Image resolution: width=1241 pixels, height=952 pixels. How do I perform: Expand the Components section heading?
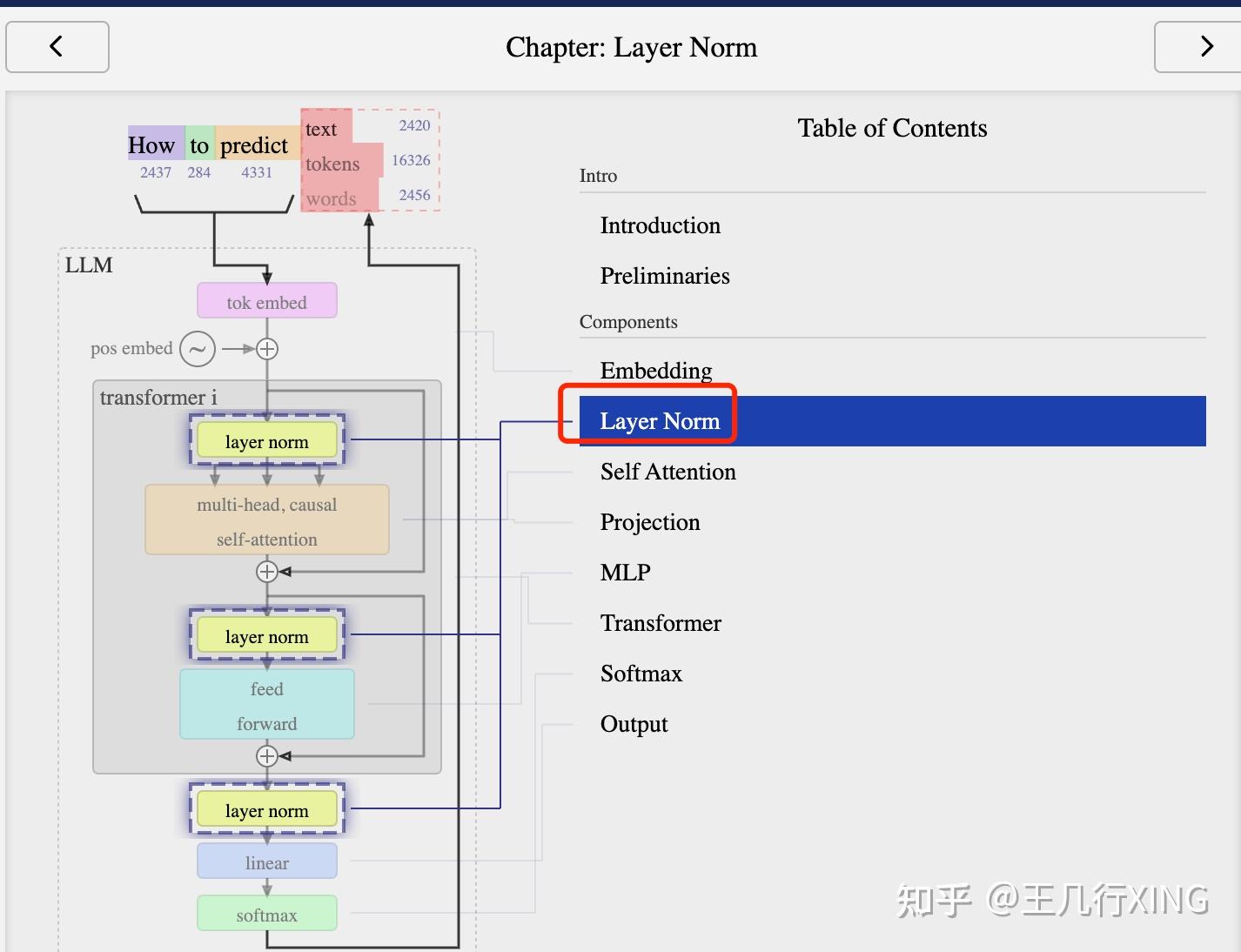click(628, 322)
